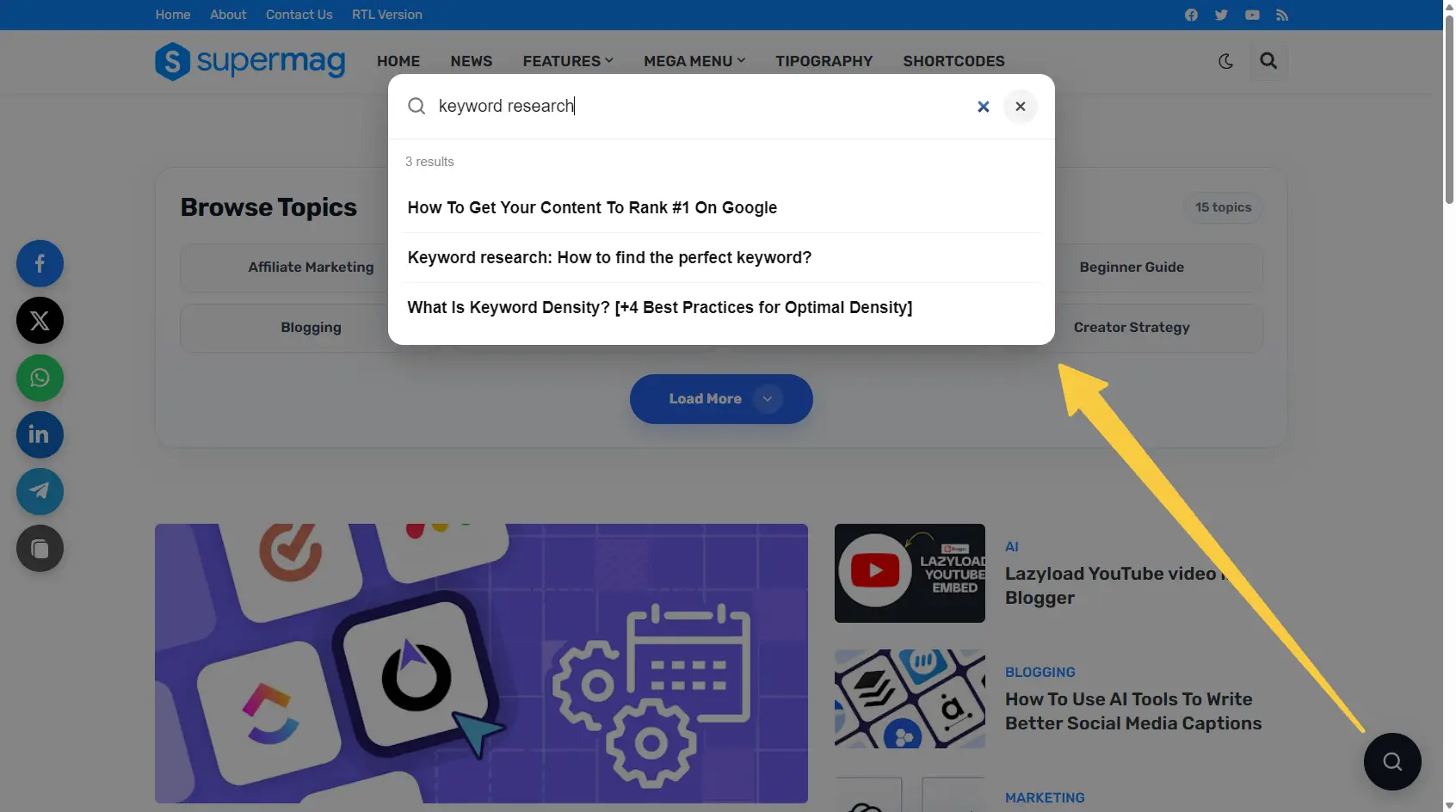1456x812 pixels.
Task: Click About link in top bar
Action: [x=228, y=15]
